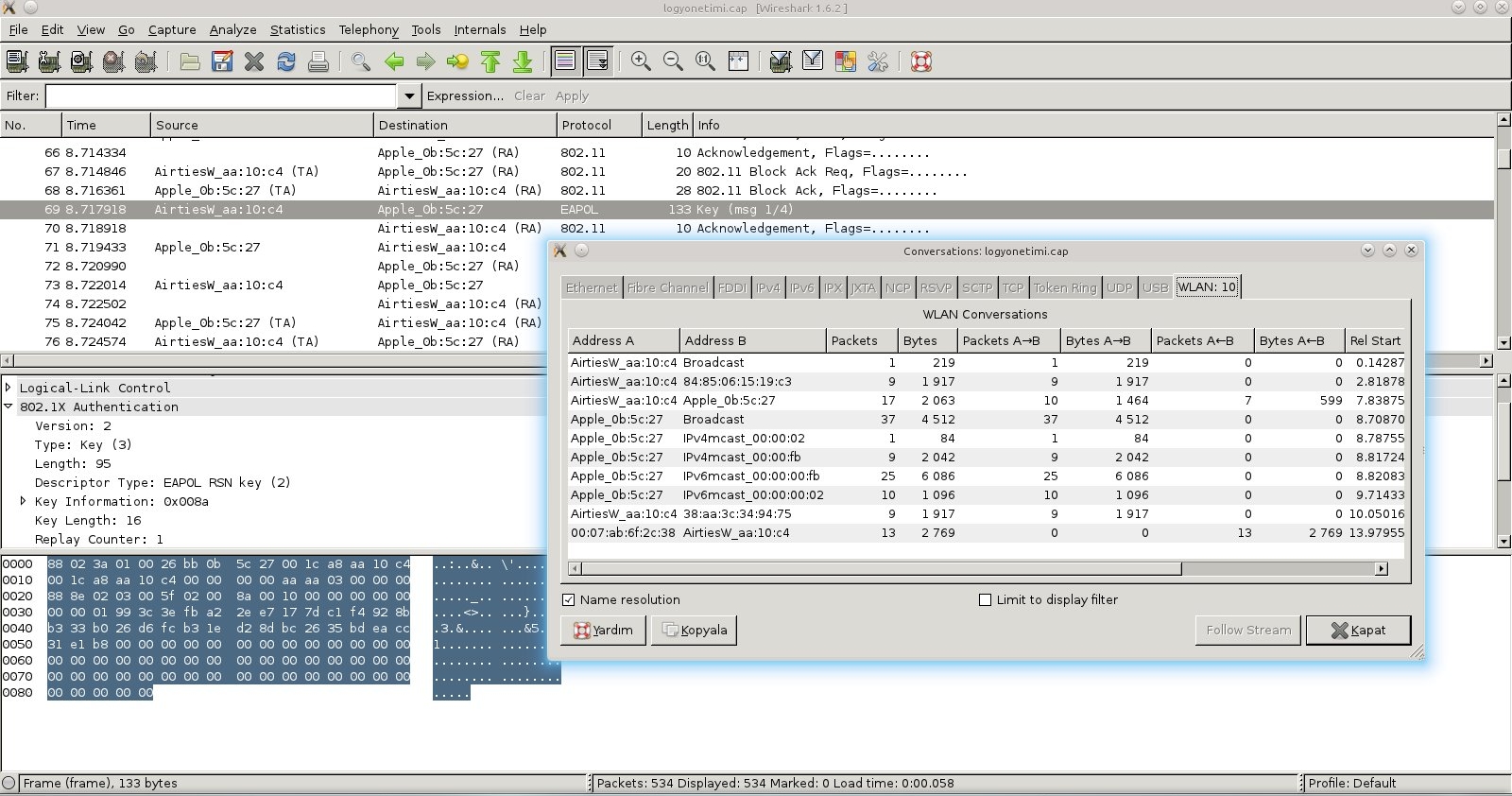Click expert info indicator in status bar
1512x796 pixels.
pyautogui.click(x=9, y=783)
